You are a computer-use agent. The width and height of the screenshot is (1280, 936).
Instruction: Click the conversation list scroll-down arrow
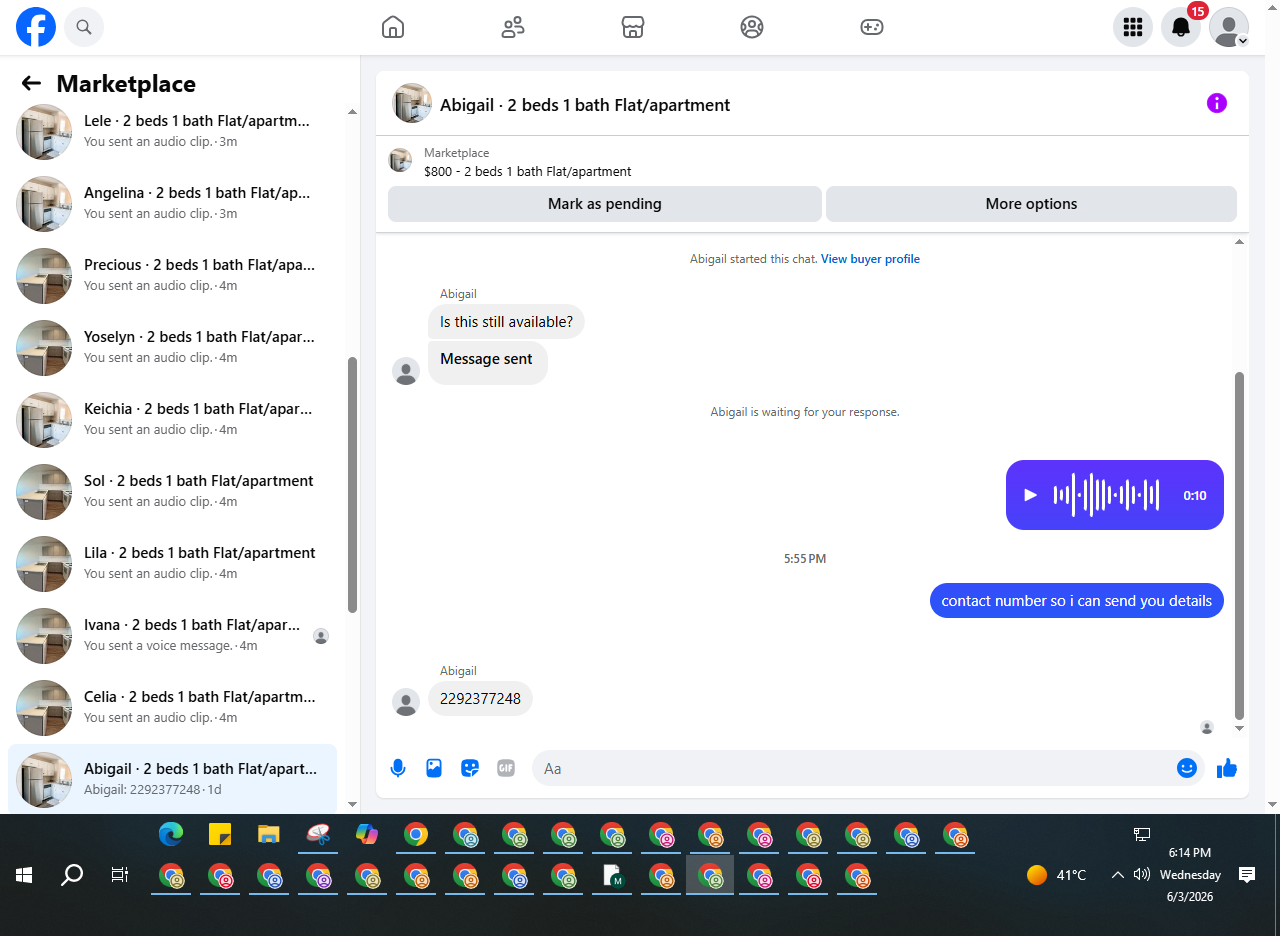pyautogui.click(x=352, y=804)
